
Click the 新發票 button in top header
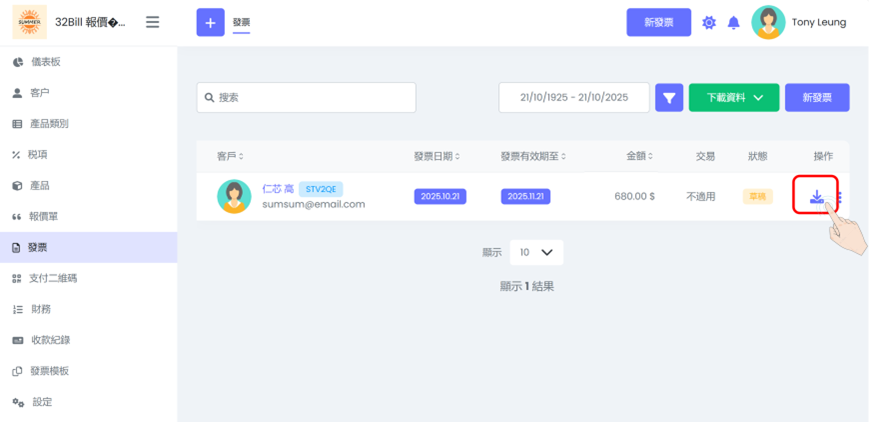point(658,23)
